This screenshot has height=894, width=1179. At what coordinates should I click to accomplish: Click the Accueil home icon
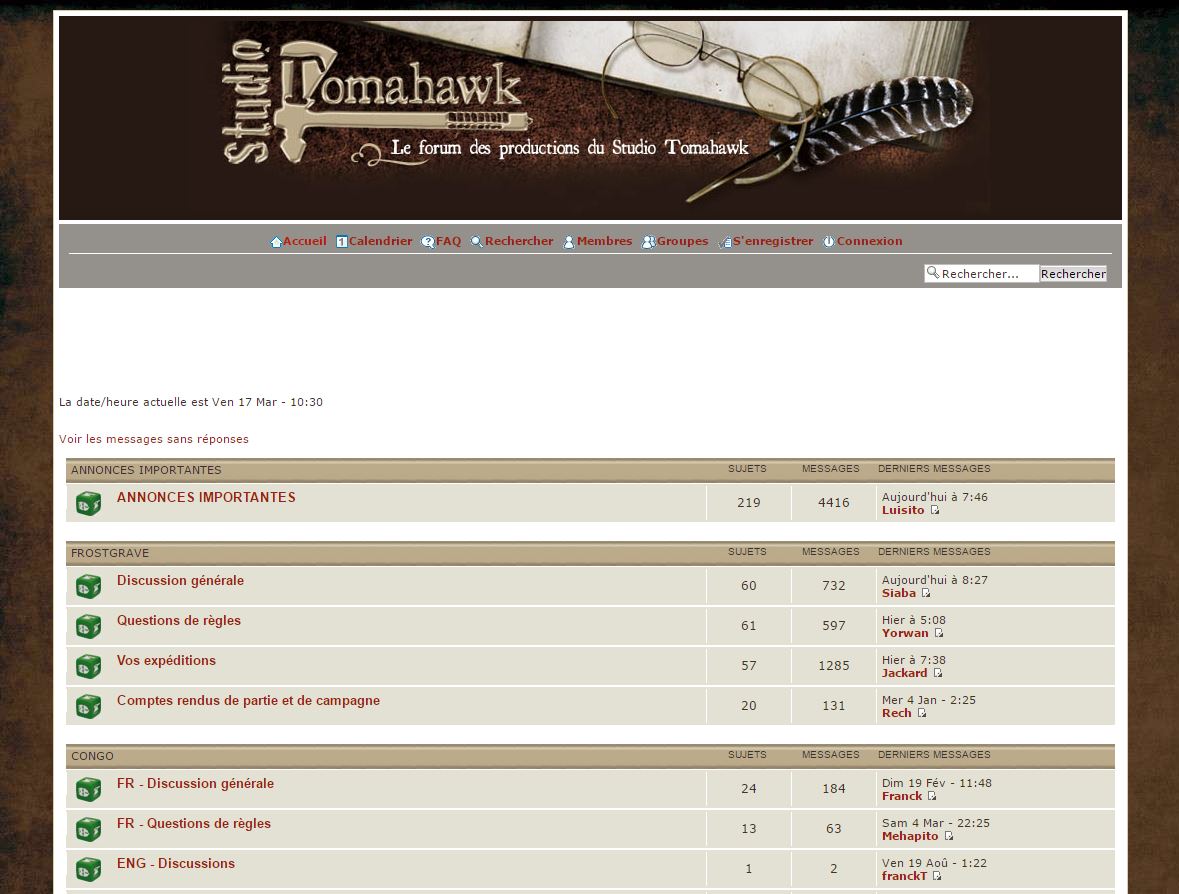click(276, 241)
